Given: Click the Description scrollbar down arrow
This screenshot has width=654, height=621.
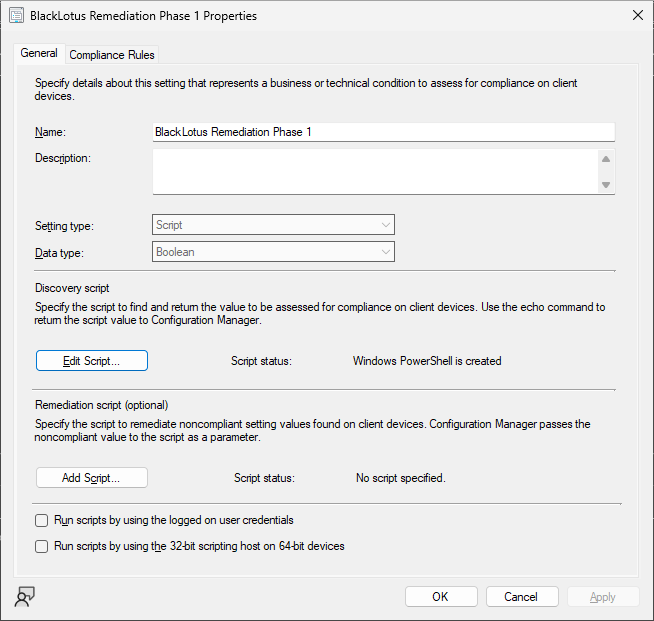Looking at the screenshot, I should pos(606,185).
